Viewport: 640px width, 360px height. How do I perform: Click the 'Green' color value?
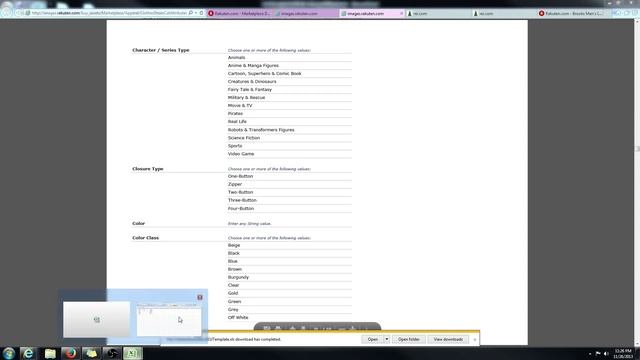(234, 302)
